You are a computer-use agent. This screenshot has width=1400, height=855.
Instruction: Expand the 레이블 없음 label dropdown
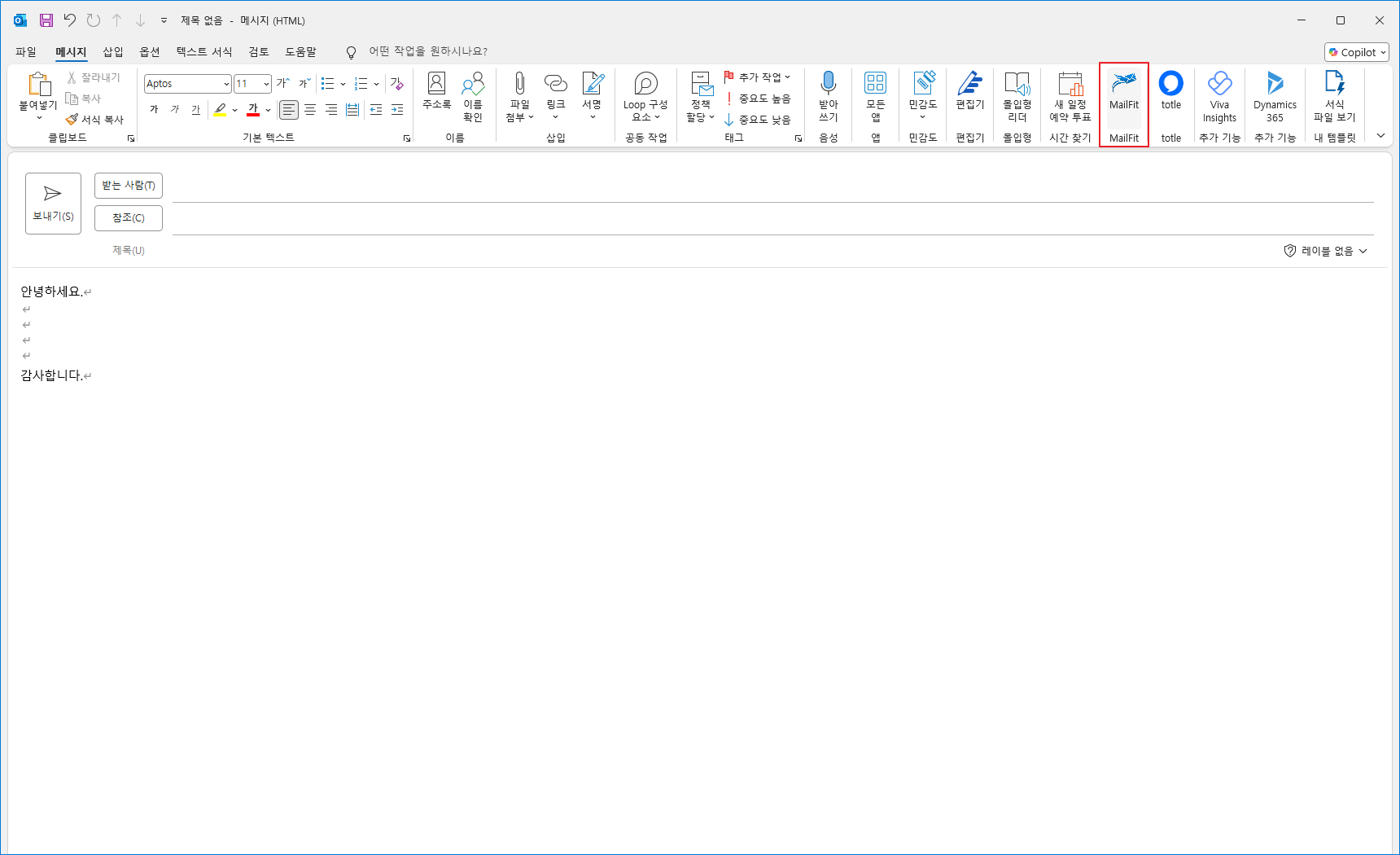pyautogui.click(x=1326, y=251)
